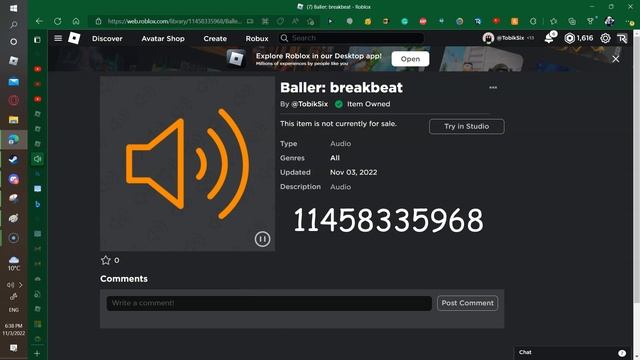Expand the Chat panel
The image size is (640, 360).
tap(572, 353)
